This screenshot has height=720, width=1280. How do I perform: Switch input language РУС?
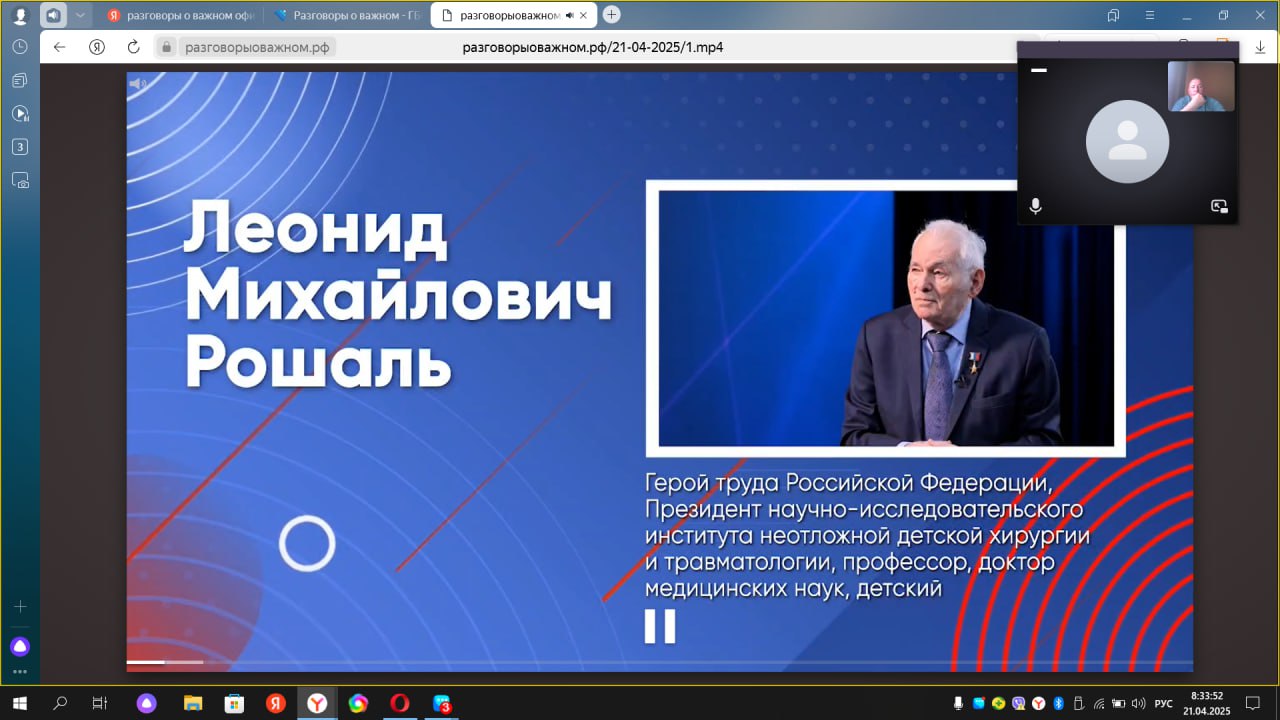[1164, 703]
